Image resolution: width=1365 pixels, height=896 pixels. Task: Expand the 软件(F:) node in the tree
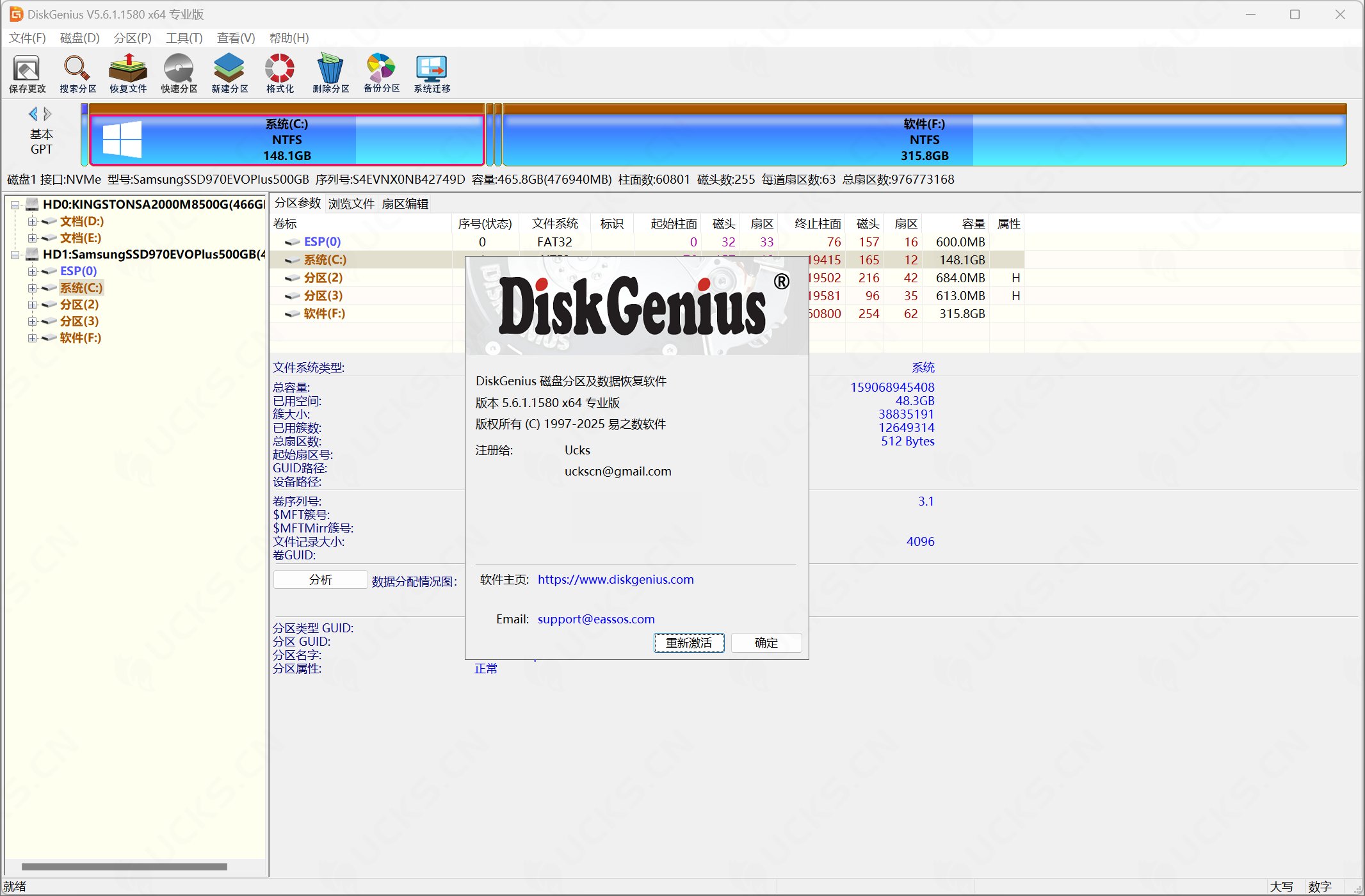32,338
